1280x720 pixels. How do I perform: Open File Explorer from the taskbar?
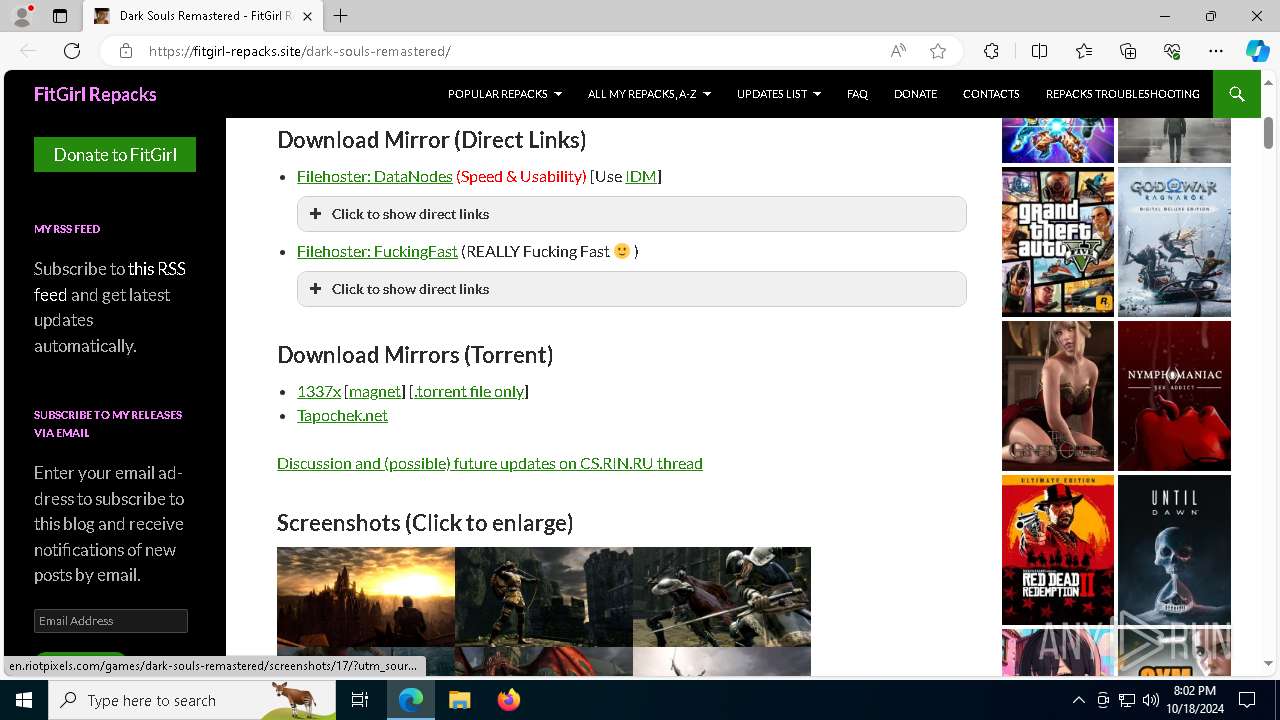tap(459, 700)
